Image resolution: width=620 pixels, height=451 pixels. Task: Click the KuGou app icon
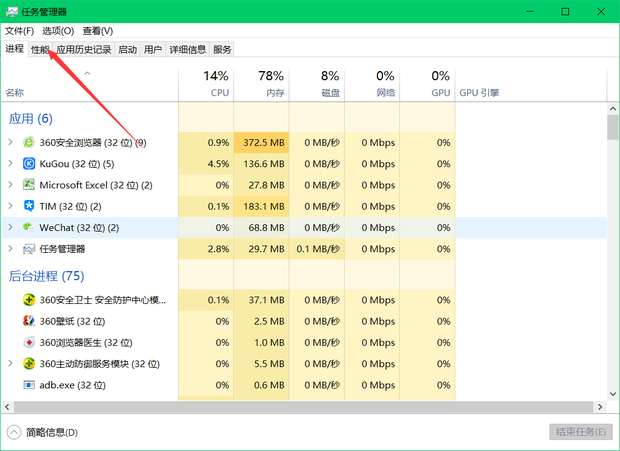pos(29,164)
